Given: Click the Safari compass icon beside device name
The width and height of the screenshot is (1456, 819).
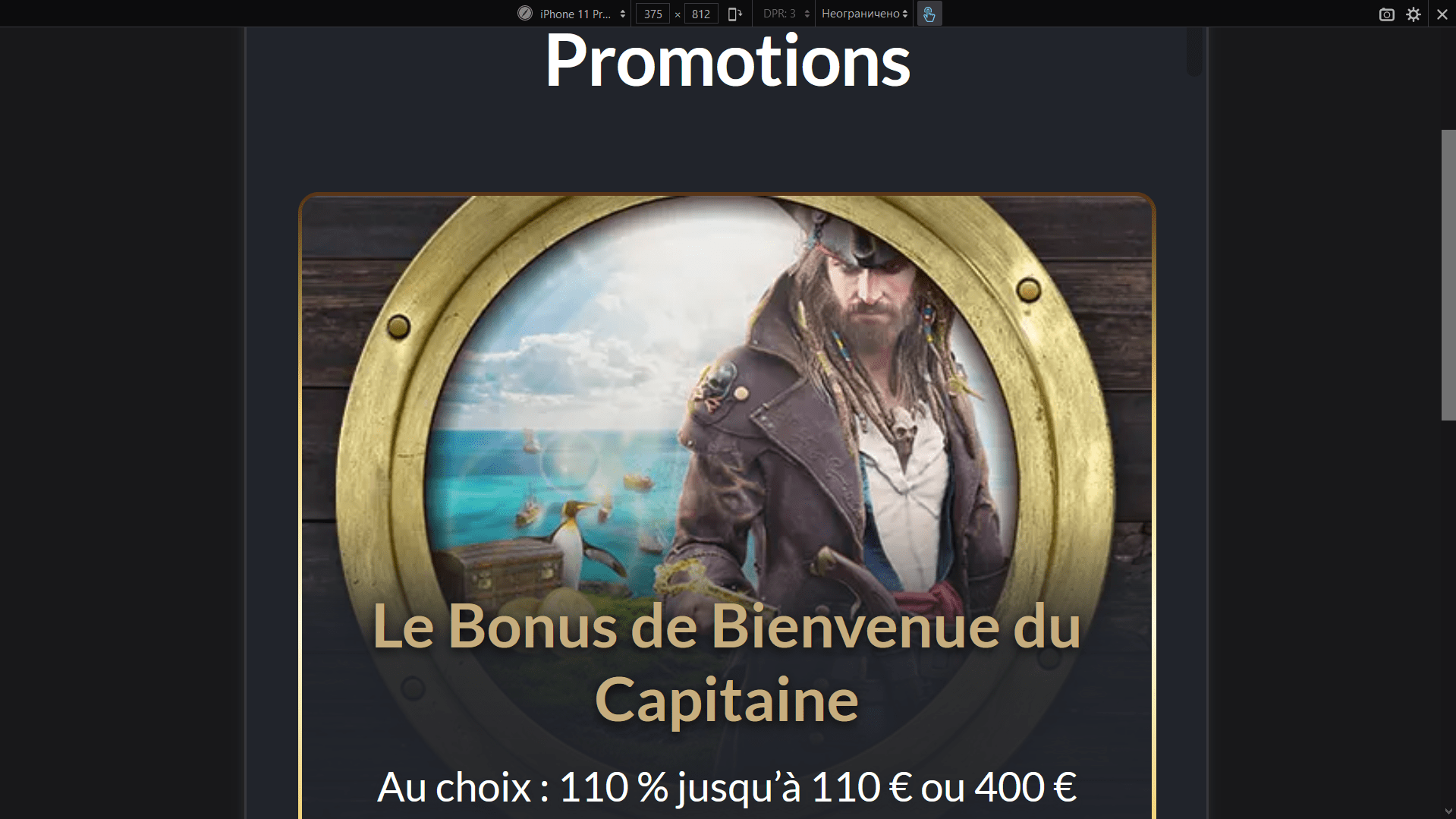Looking at the screenshot, I should [525, 13].
